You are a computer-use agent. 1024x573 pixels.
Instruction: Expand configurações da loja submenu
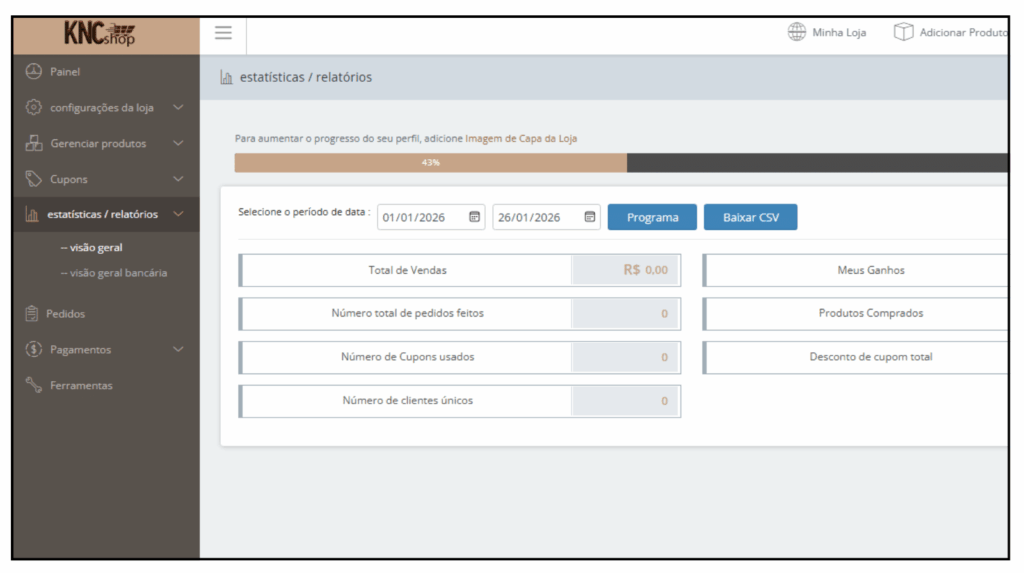[178, 108]
